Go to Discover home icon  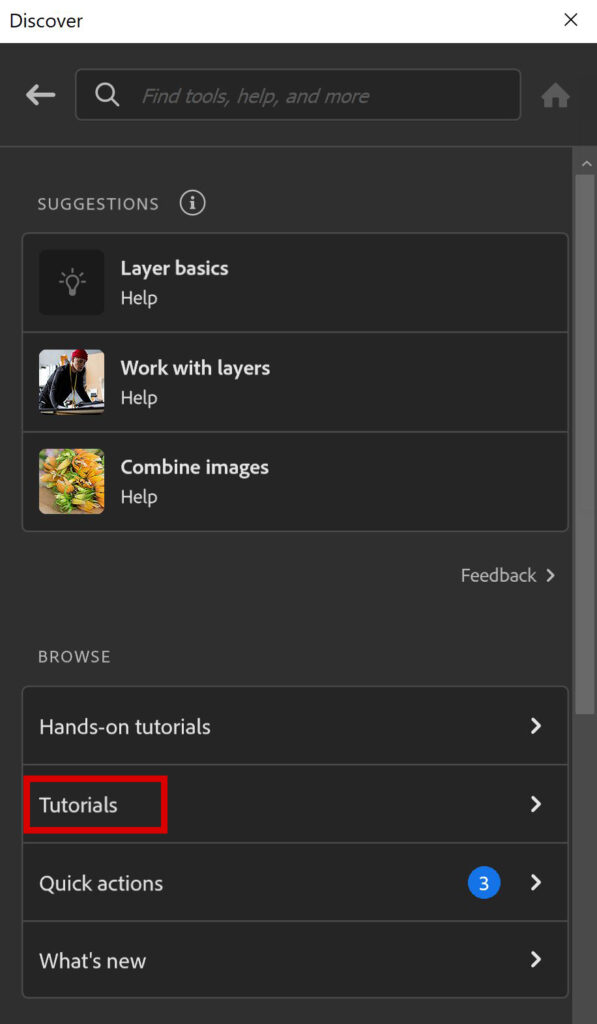(x=555, y=96)
